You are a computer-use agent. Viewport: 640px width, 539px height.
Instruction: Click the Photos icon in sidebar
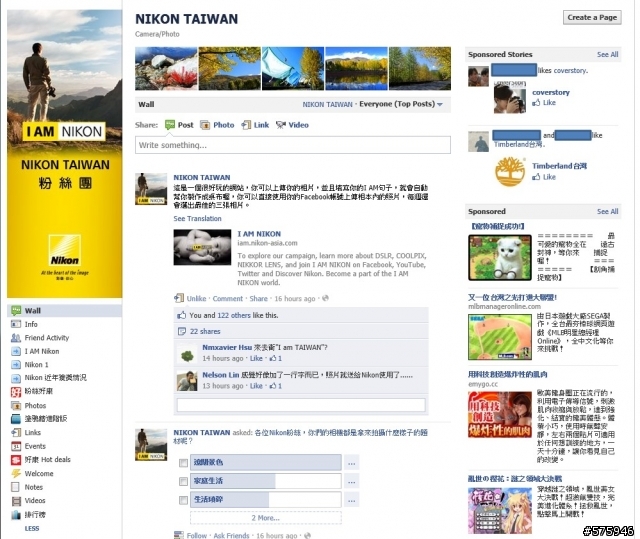(x=16, y=406)
